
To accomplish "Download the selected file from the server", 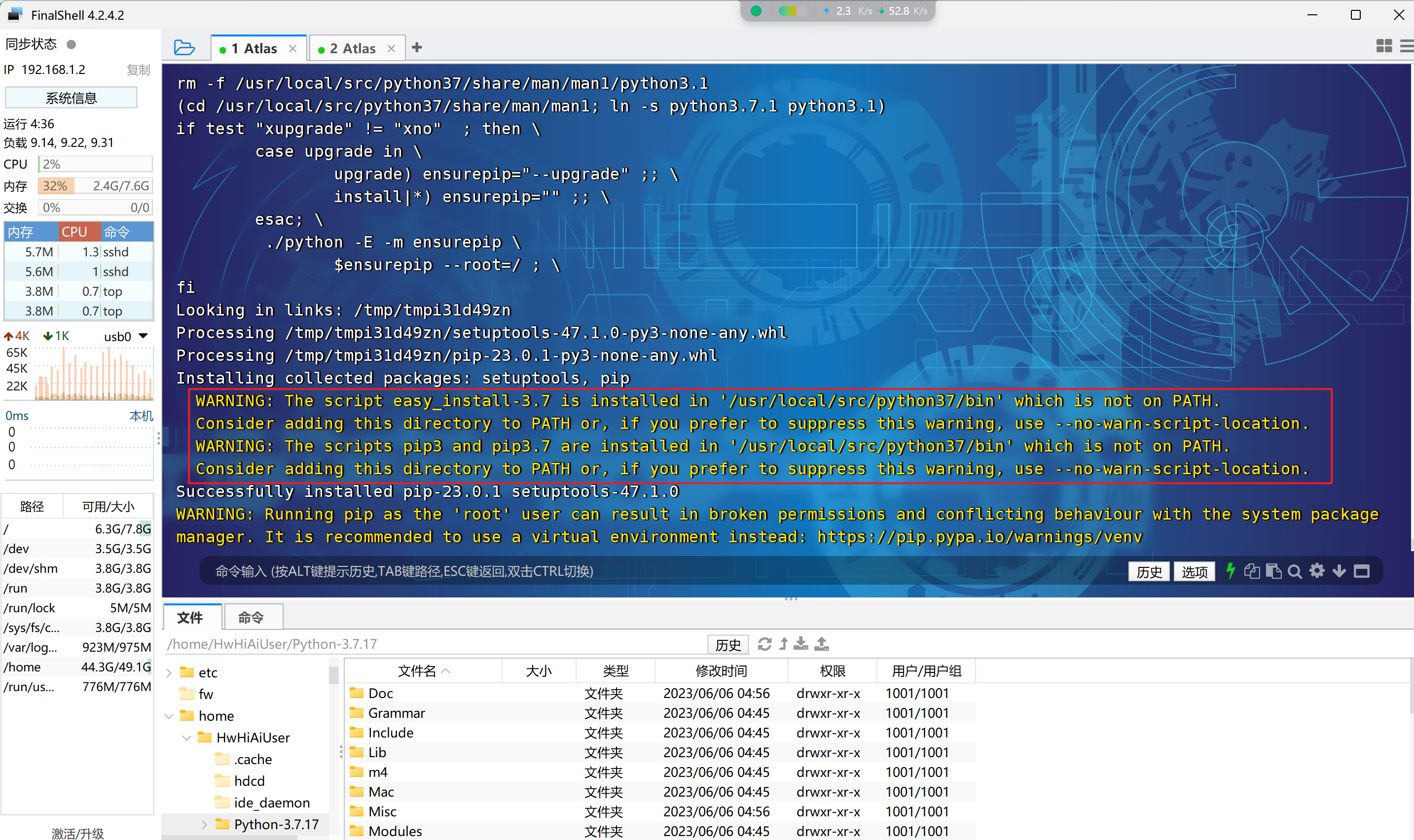I will pos(801,644).
